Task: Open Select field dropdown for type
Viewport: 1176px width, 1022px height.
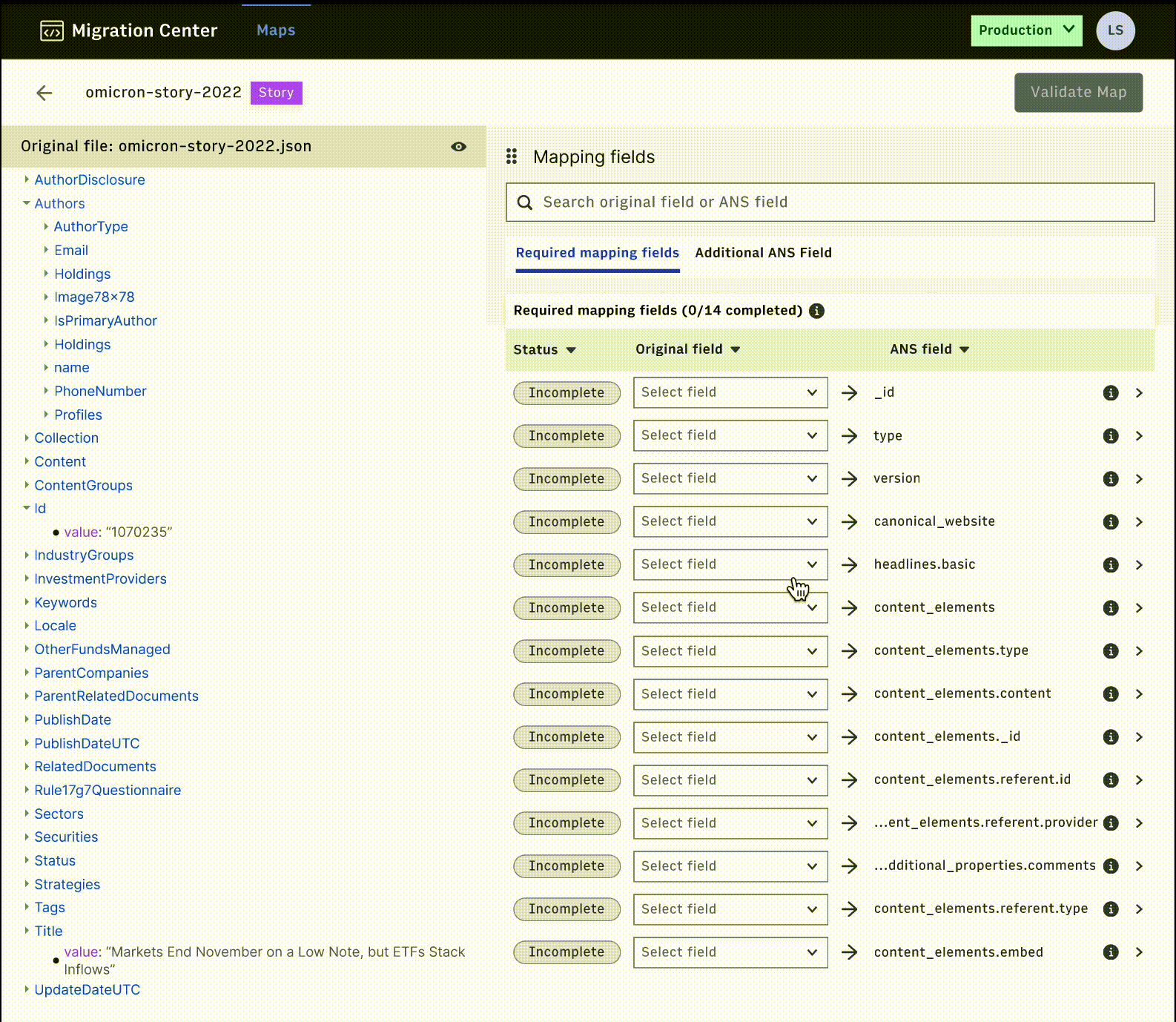Action: (x=730, y=435)
